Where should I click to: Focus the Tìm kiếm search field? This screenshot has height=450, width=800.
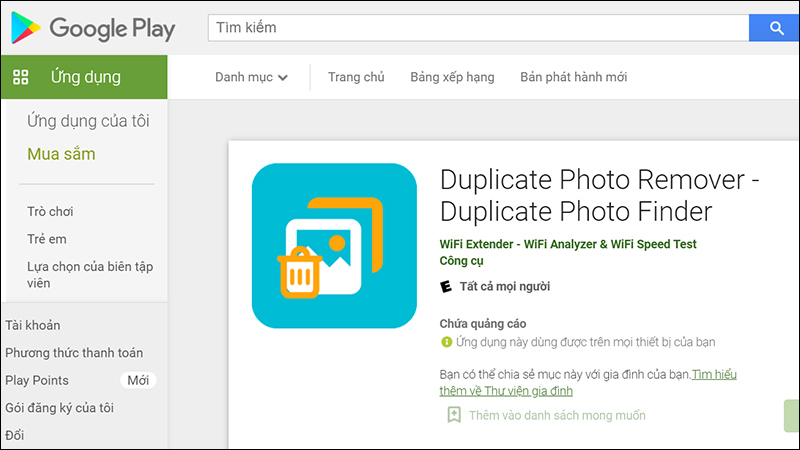click(478, 28)
